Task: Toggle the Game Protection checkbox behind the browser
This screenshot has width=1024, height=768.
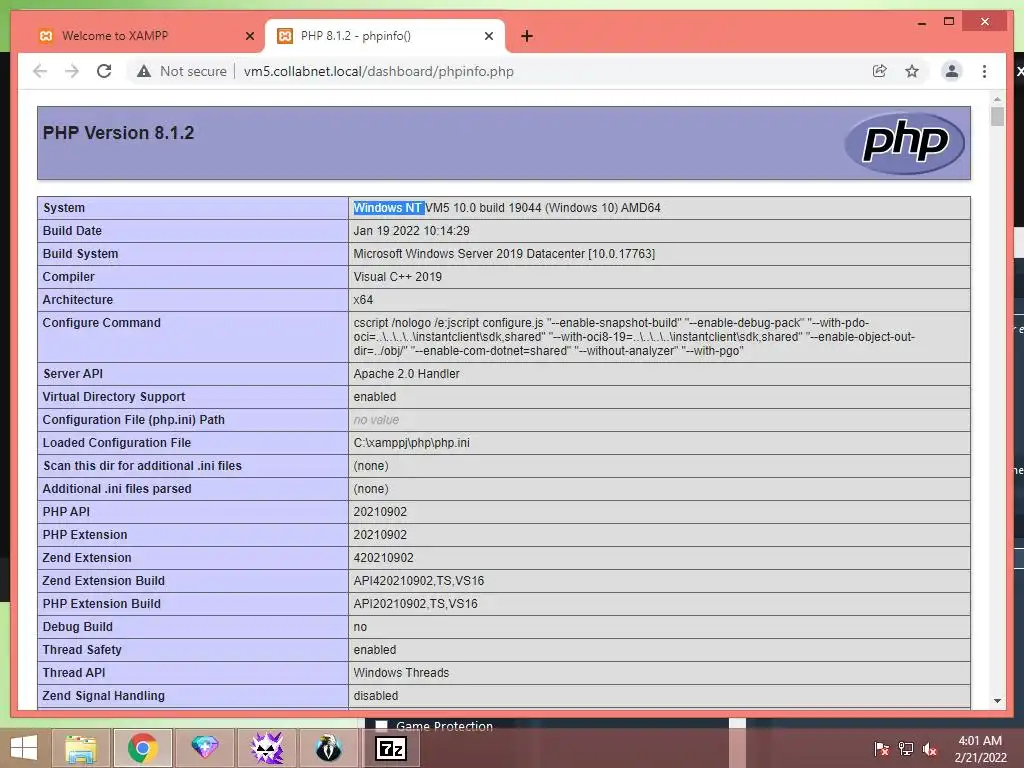Action: [381, 725]
